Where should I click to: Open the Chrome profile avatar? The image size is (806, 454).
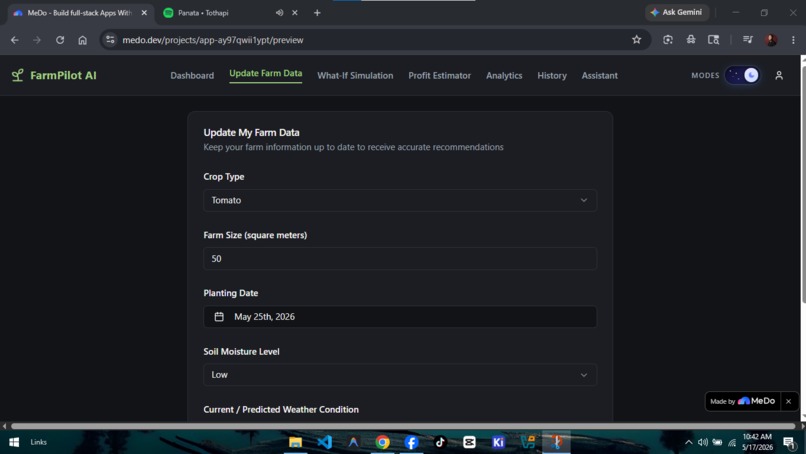(x=771, y=40)
